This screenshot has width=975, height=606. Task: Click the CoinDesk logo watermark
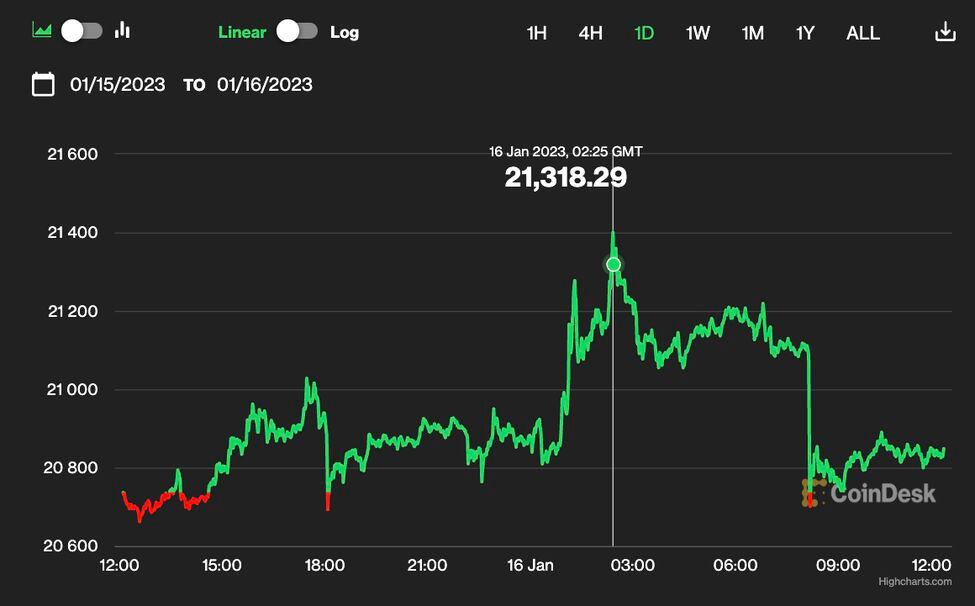pyautogui.click(x=869, y=492)
